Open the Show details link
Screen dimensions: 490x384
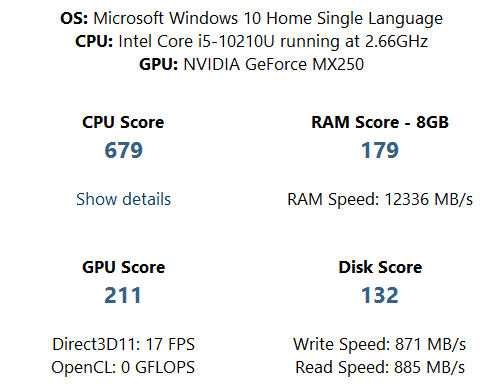(x=123, y=199)
